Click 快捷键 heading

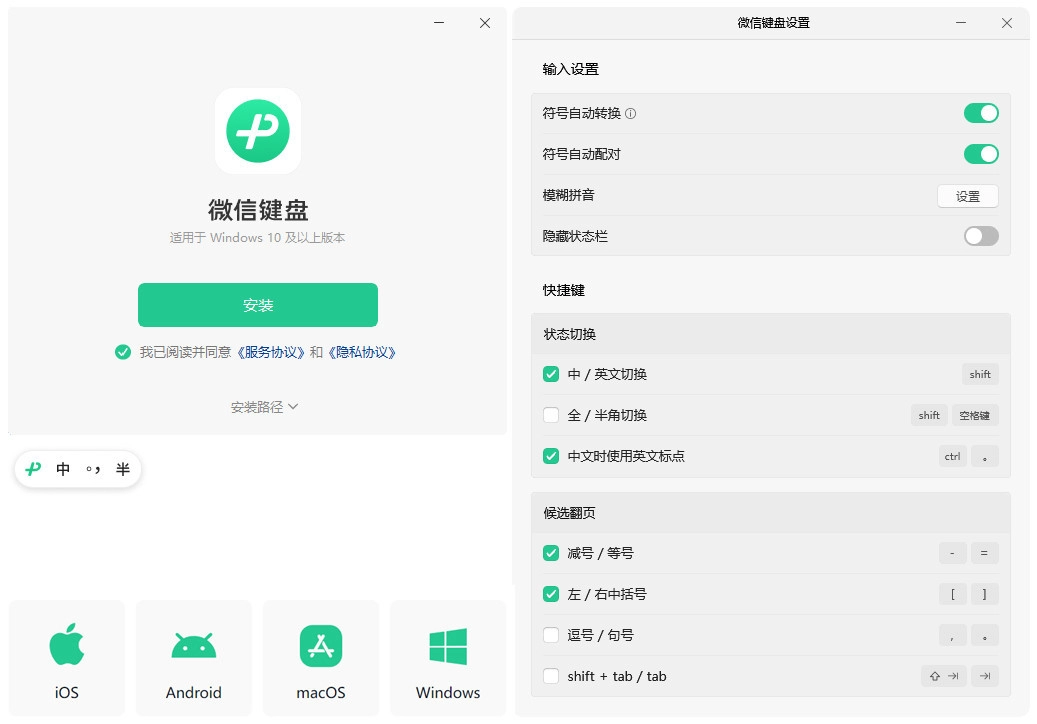tap(563, 290)
